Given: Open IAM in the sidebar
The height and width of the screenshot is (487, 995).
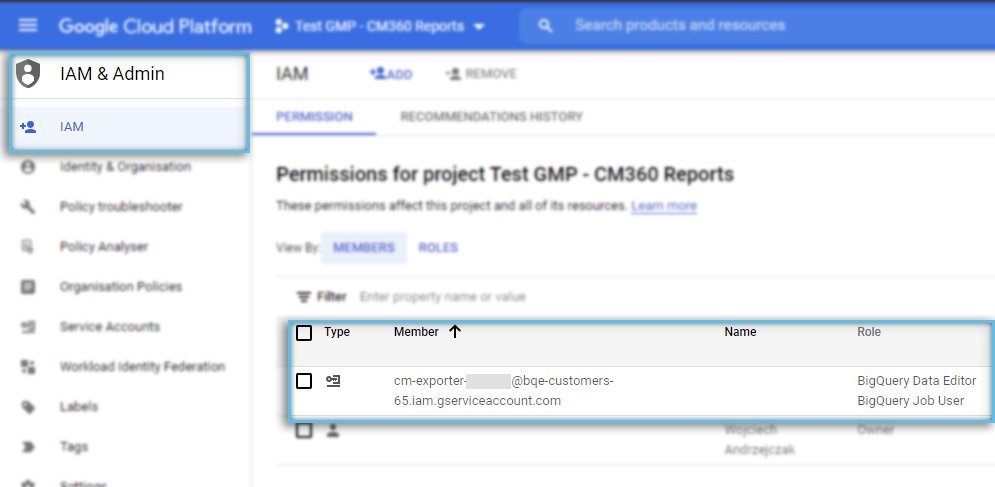Looking at the screenshot, I should tap(129, 126).
